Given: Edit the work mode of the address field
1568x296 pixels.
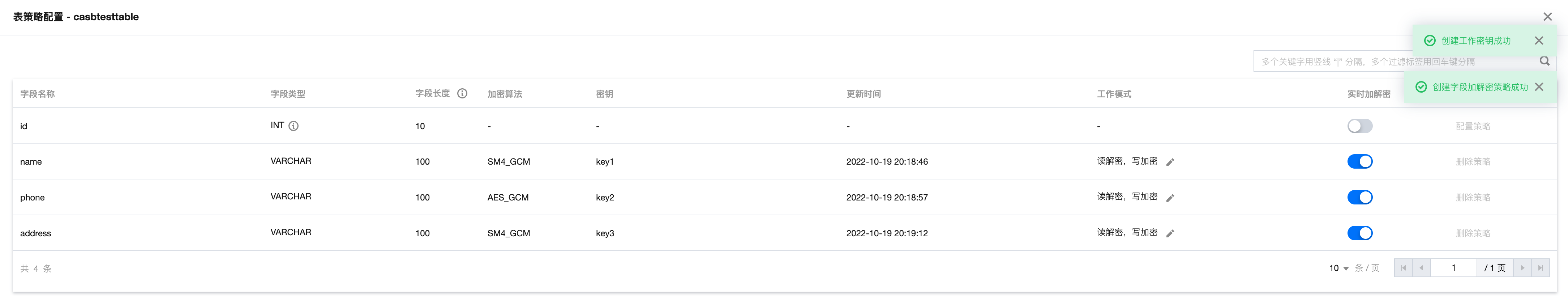Looking at the screenshot, I should coord(1170,233).
